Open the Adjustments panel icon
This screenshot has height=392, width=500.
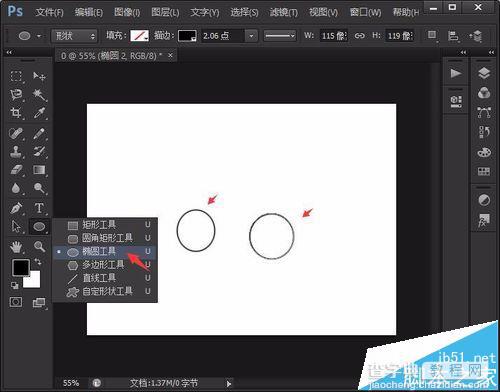tap(484, 200)
